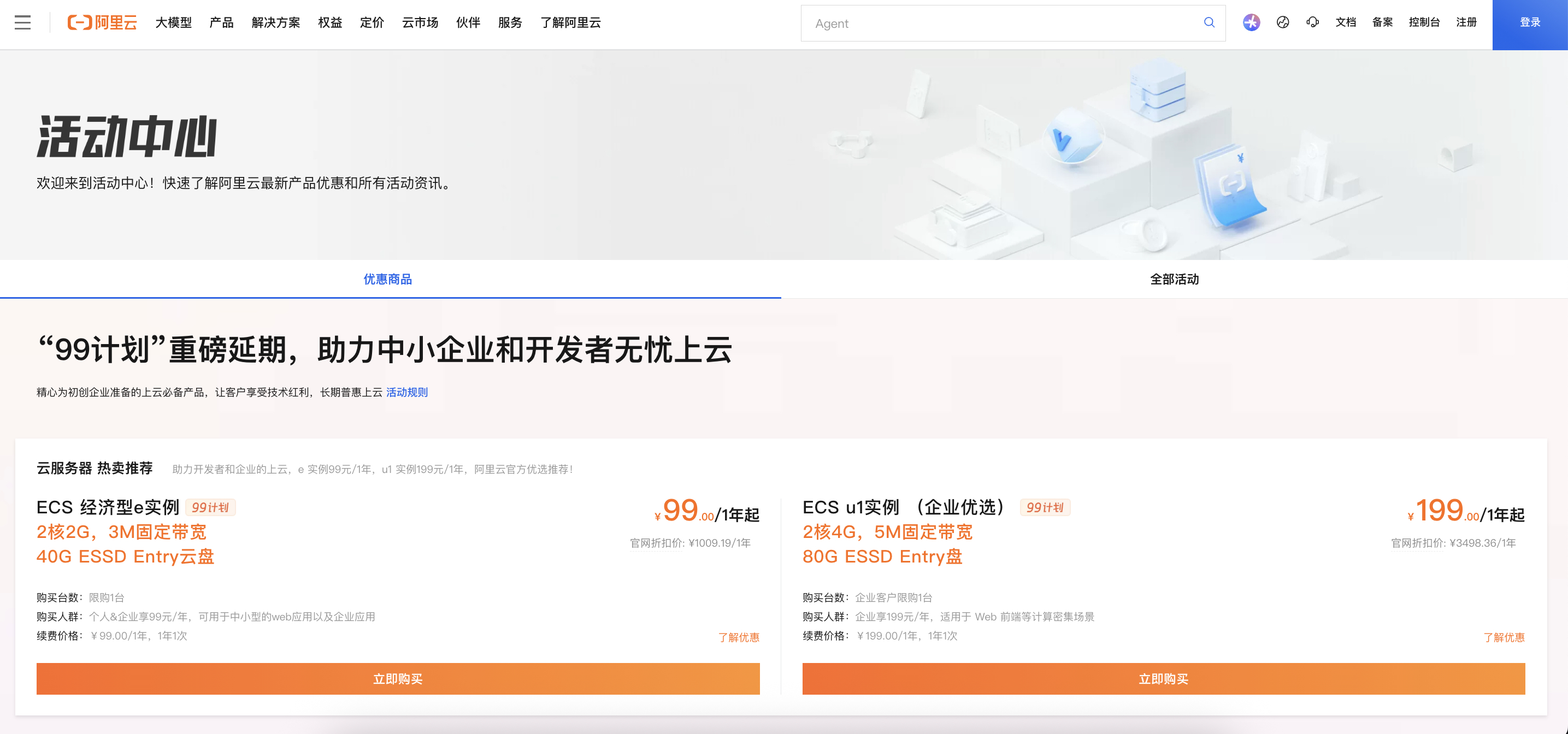Go to 文档 link

(1345, 22)
